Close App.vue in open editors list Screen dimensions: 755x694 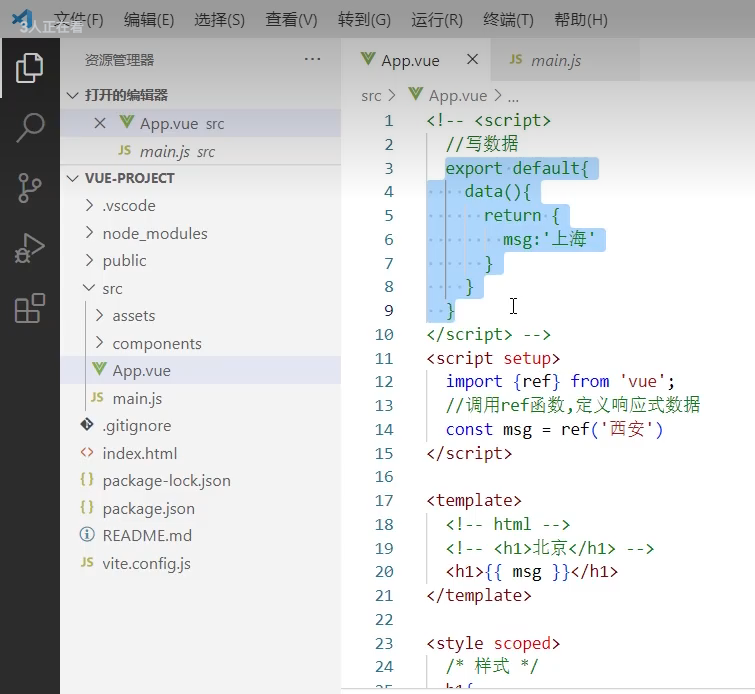tap(100, 123)
